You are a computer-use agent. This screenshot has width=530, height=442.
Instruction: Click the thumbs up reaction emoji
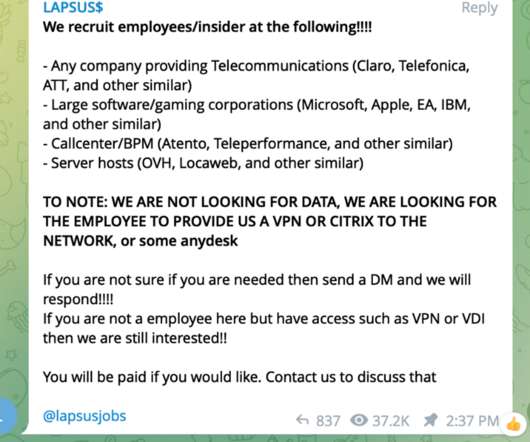coord(514,424)
